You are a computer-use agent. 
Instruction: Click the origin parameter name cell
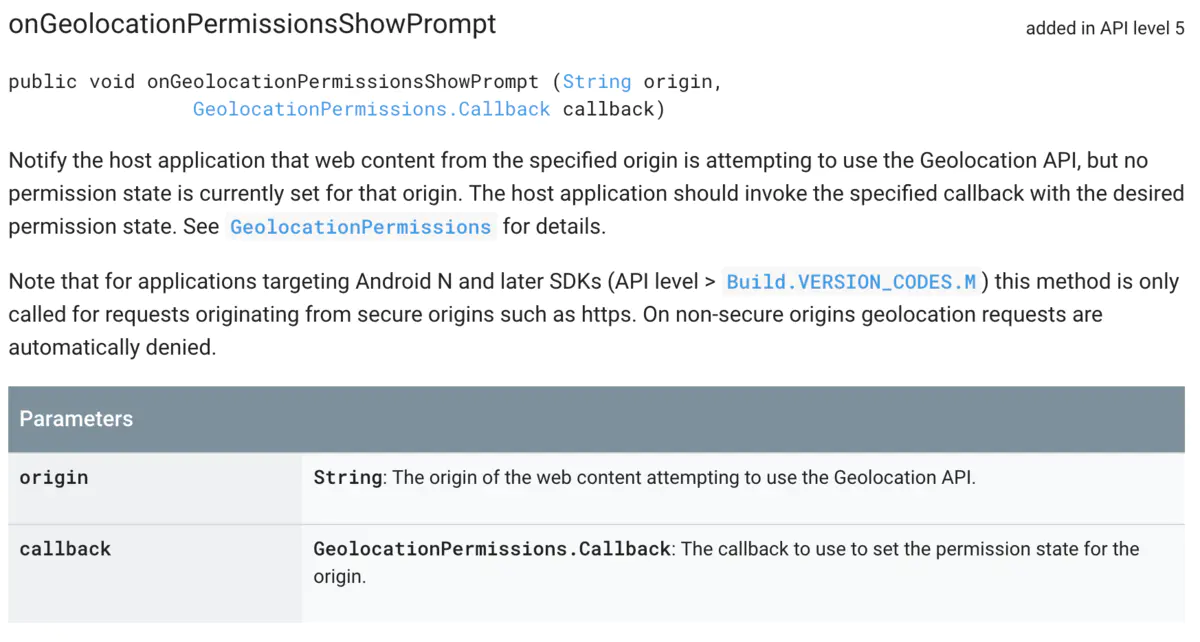tap(155, 488)
